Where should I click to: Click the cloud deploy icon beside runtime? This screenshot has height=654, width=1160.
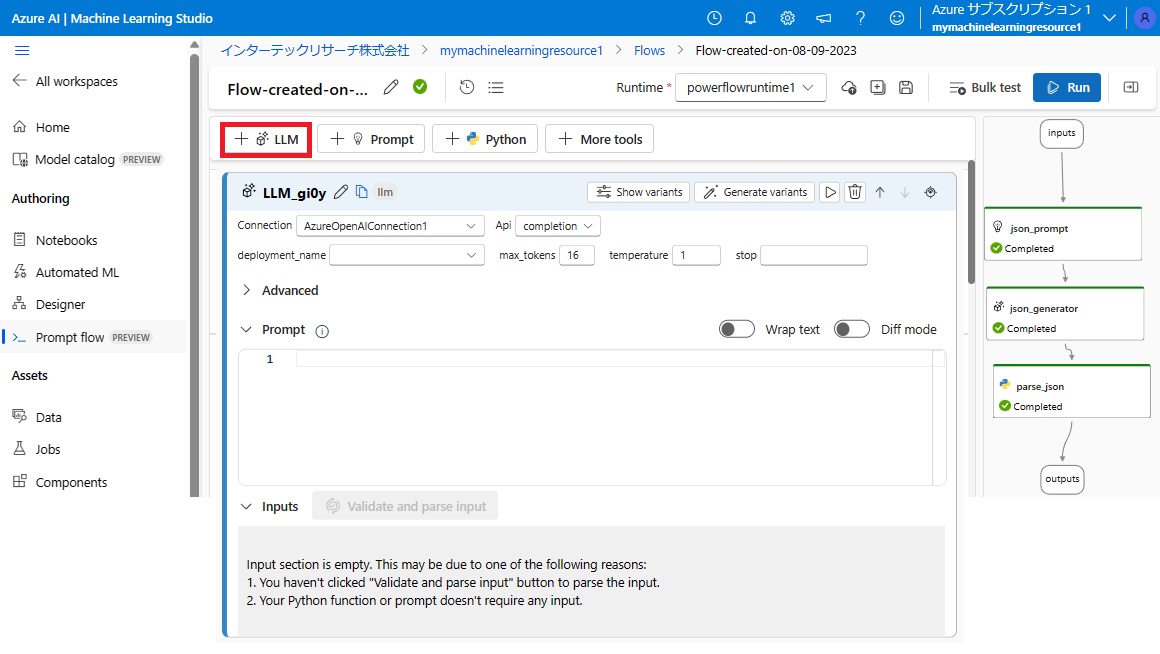click(849, 87)
